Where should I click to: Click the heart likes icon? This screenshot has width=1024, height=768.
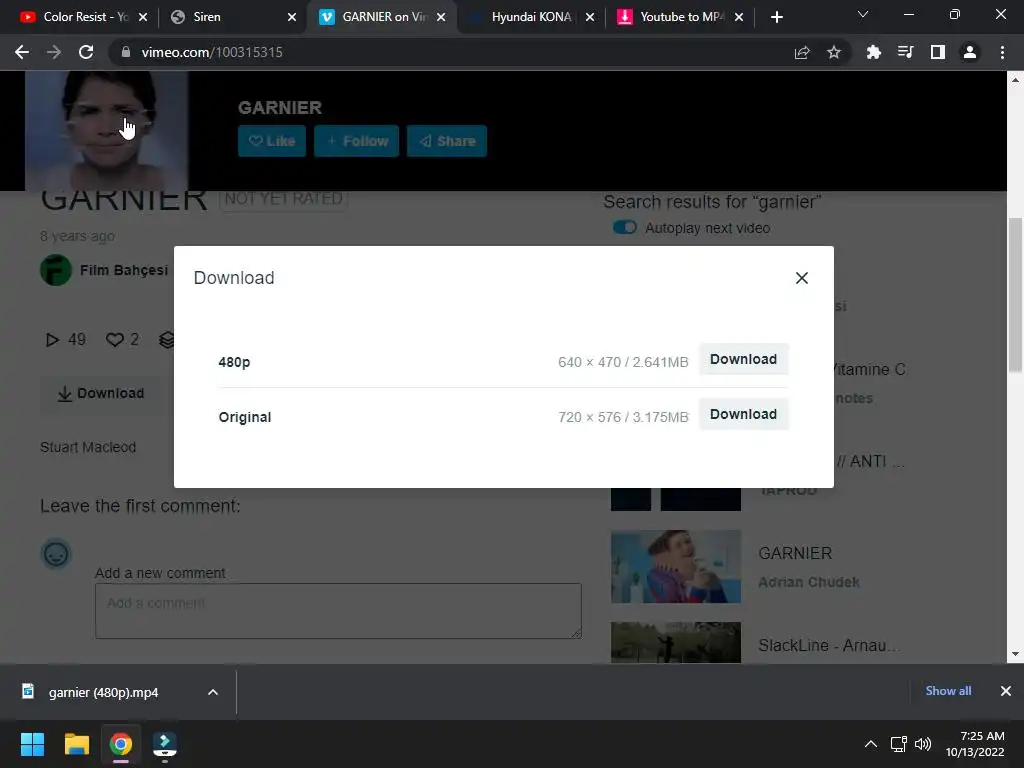point(114,340)
